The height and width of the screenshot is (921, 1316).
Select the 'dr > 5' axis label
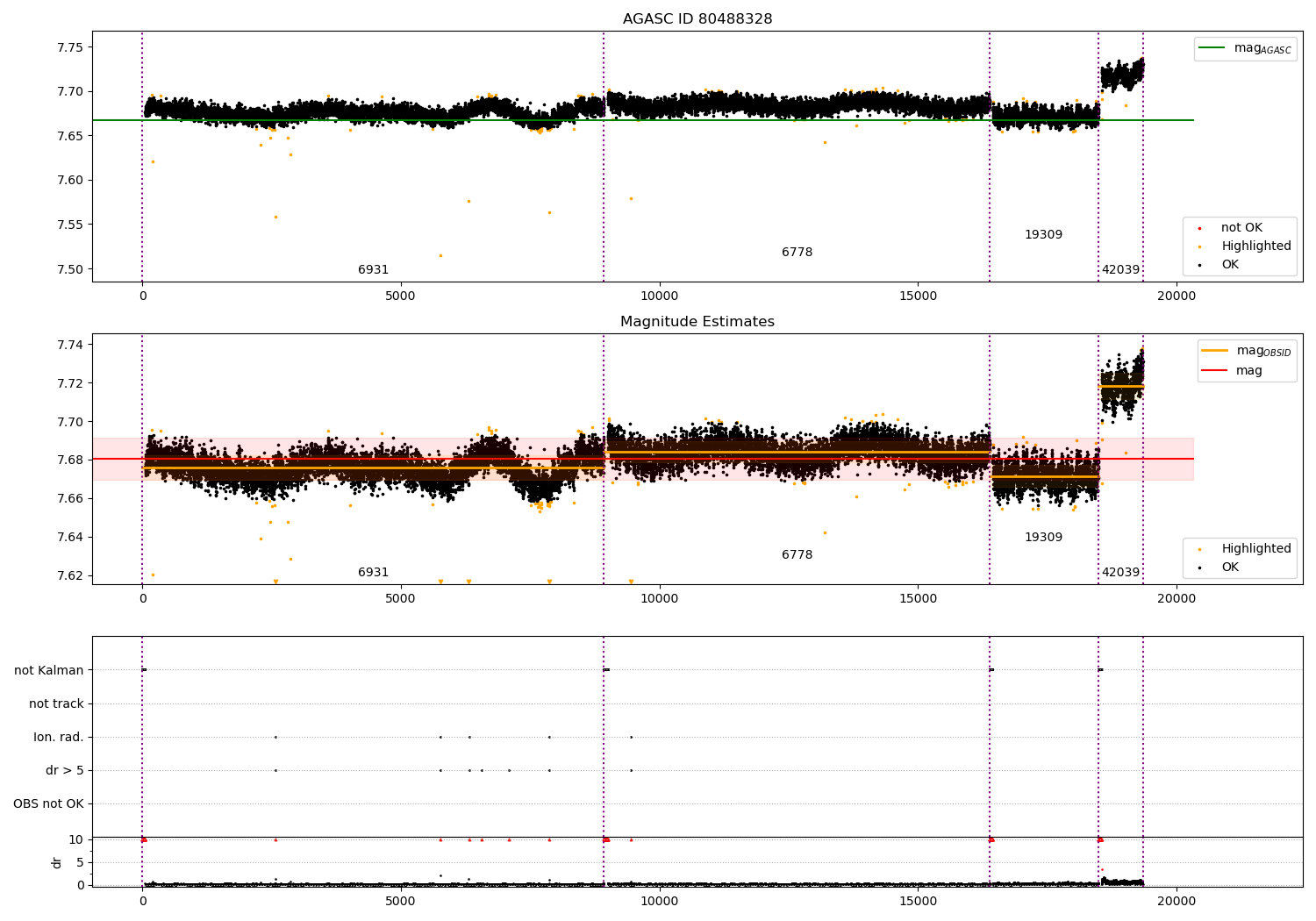(x=65, y=770)
